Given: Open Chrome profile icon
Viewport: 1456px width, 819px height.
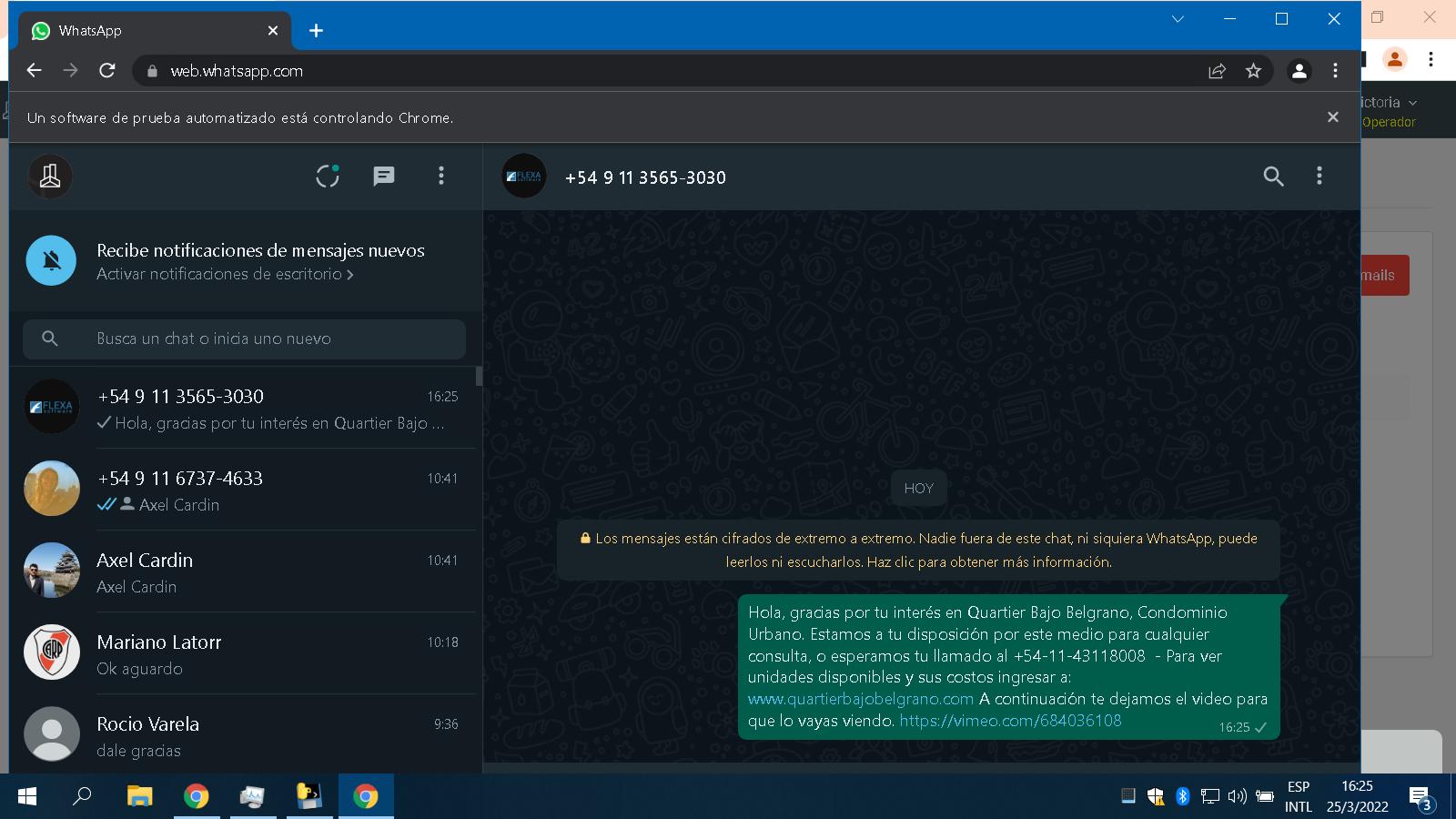Looking at the screenshot, I should 1299,71.
